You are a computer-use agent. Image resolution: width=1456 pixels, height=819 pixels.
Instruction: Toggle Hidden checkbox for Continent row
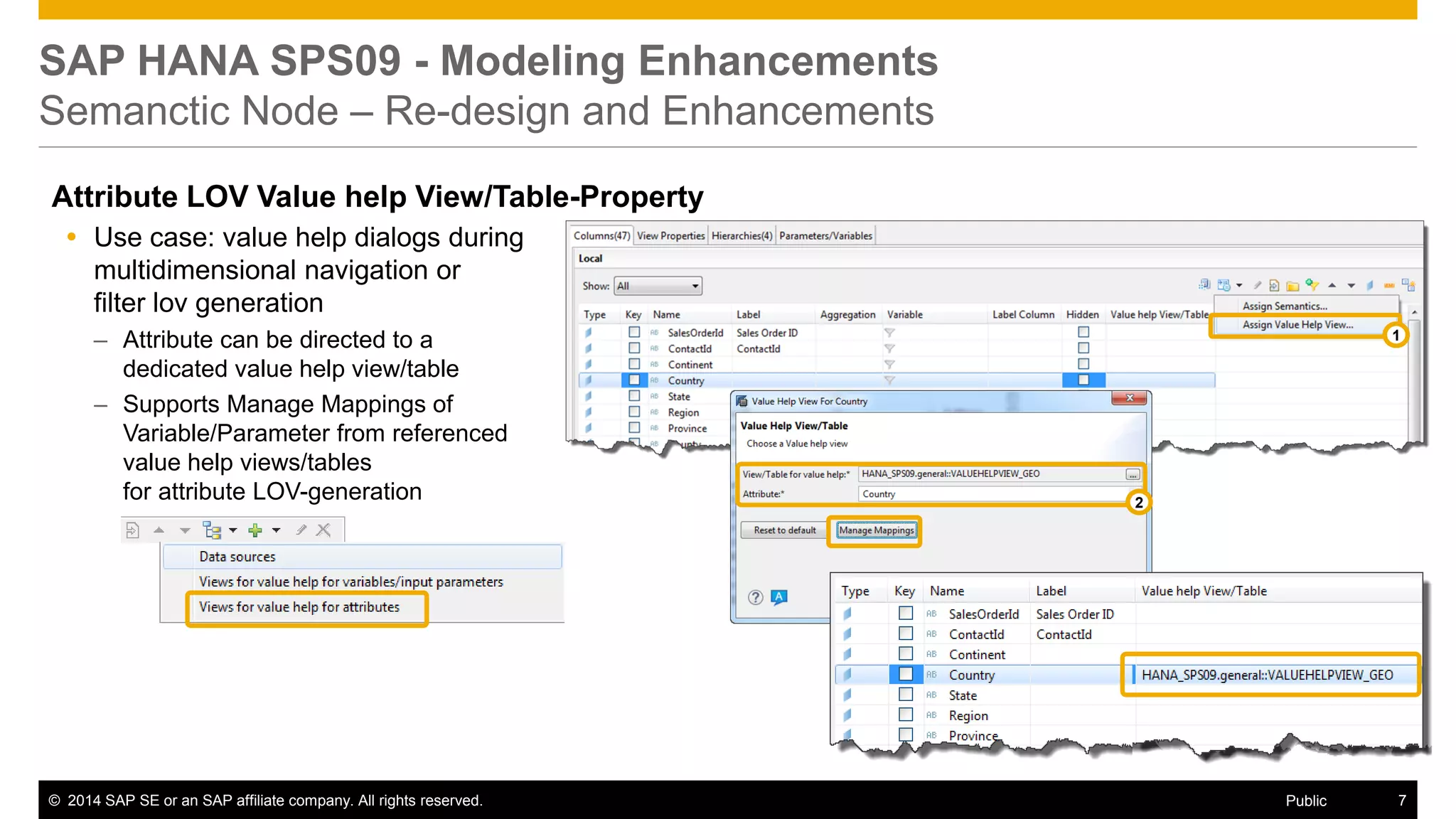tap(1083, 364)
